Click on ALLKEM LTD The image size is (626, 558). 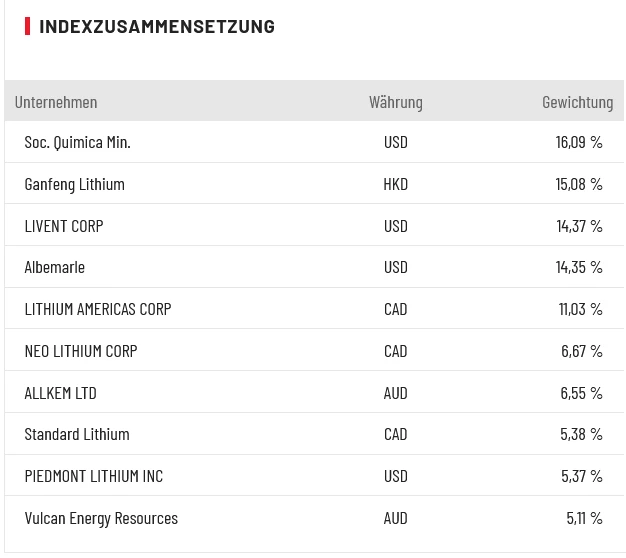coord(60,393)
